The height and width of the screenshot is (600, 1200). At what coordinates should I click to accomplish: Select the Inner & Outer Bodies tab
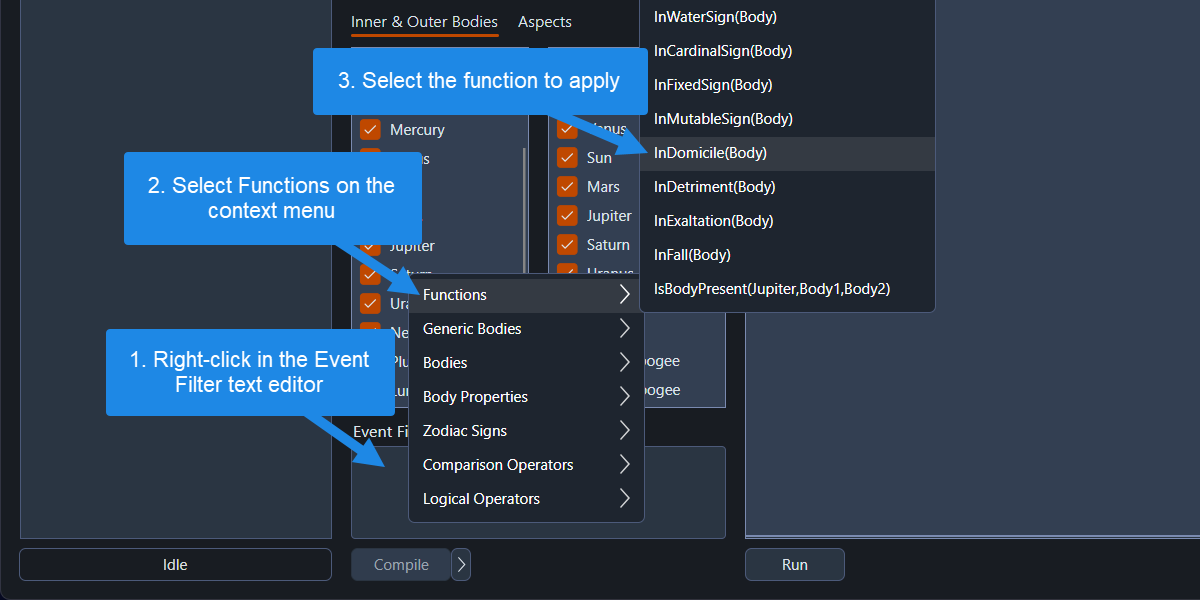(424, 21)
